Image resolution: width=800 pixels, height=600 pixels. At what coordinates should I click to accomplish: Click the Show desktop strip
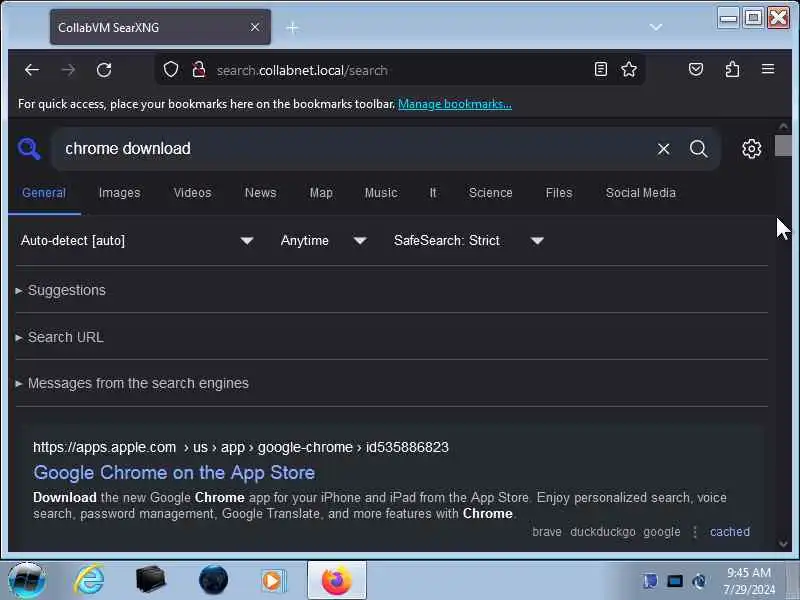tap(793, 580)
